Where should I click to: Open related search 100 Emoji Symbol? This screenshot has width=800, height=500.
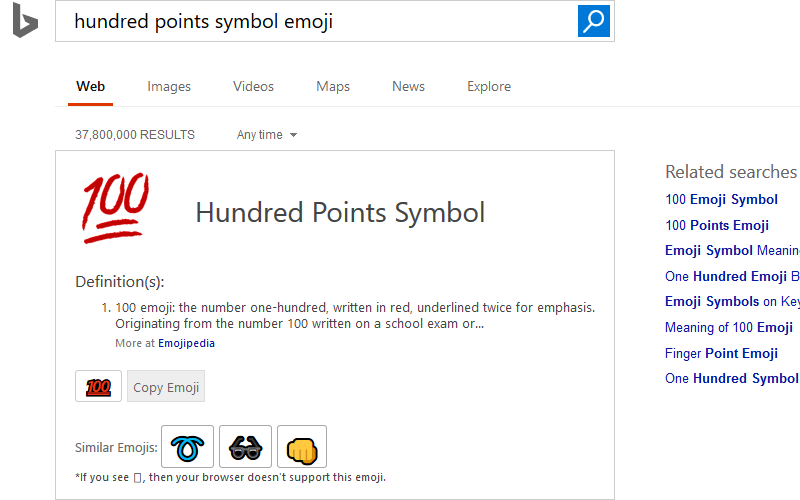[721, 199]
